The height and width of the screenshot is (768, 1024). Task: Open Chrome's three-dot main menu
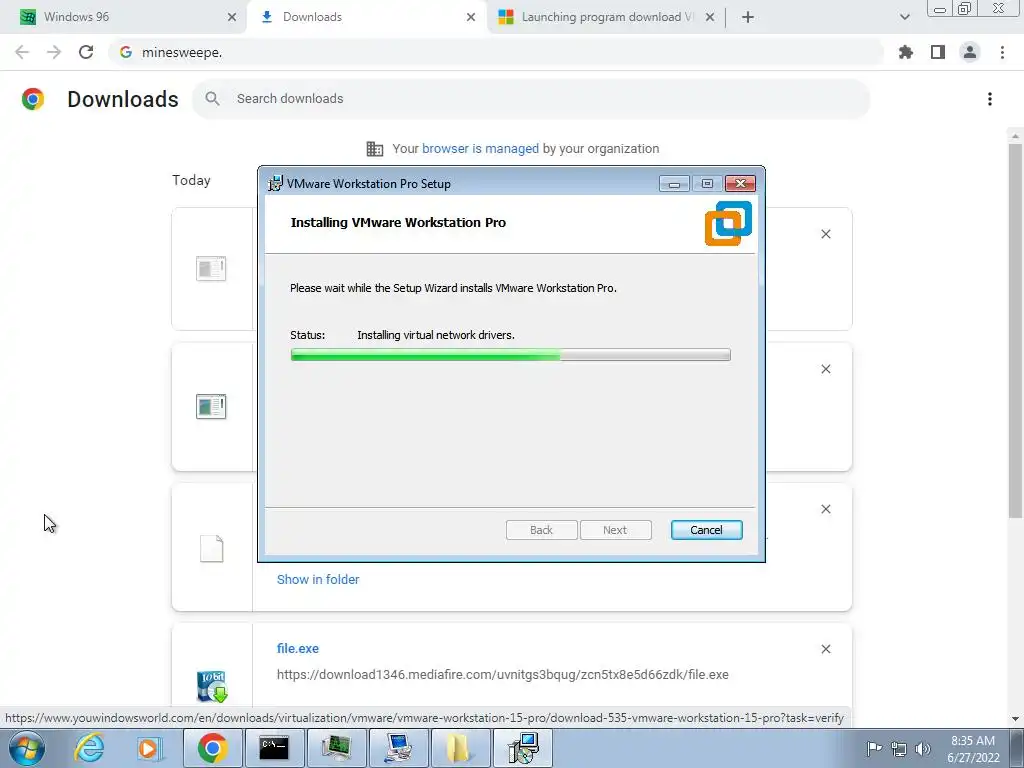click(1002, 52)
